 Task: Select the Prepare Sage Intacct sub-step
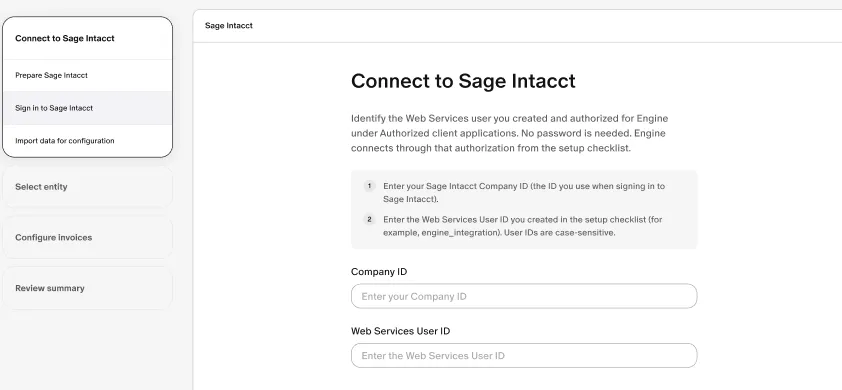tap(88, 75)
